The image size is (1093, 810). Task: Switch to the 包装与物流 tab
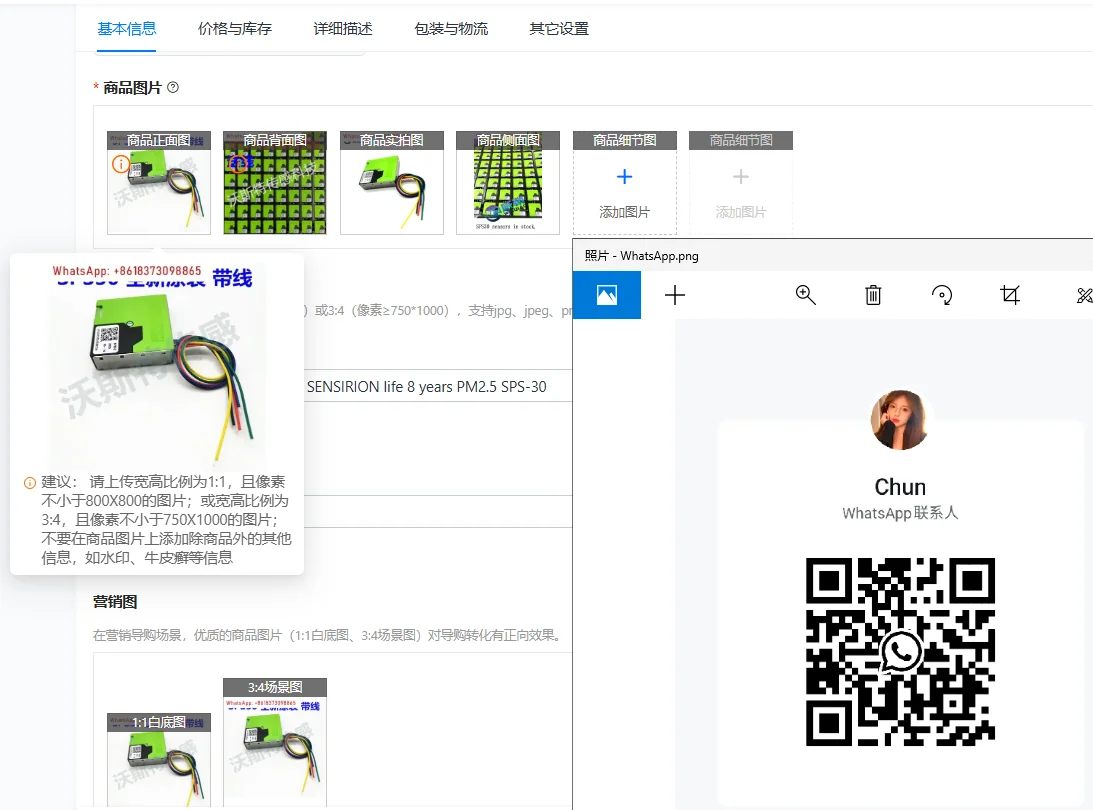tap(450, 29)
